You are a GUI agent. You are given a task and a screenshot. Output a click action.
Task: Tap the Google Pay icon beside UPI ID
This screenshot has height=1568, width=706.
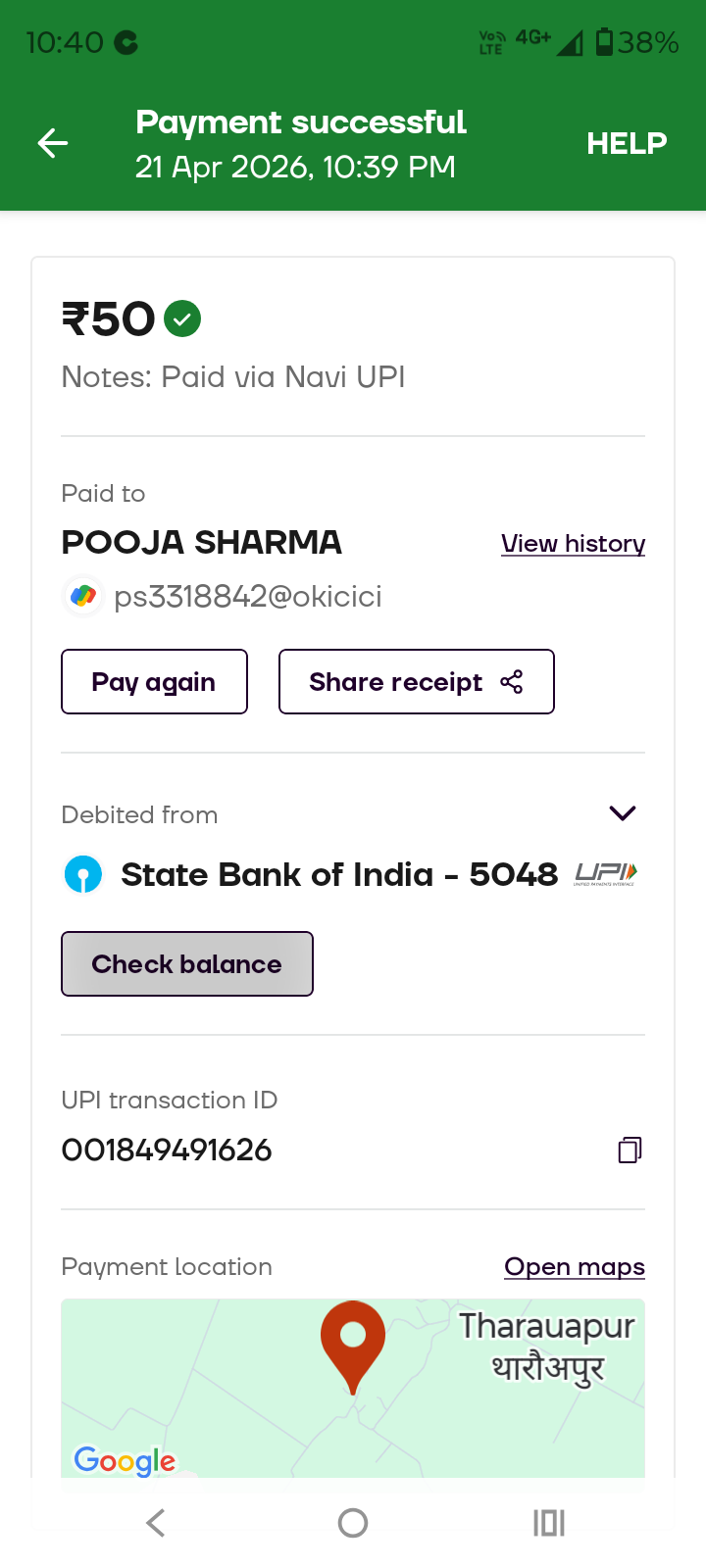(83, 596)
